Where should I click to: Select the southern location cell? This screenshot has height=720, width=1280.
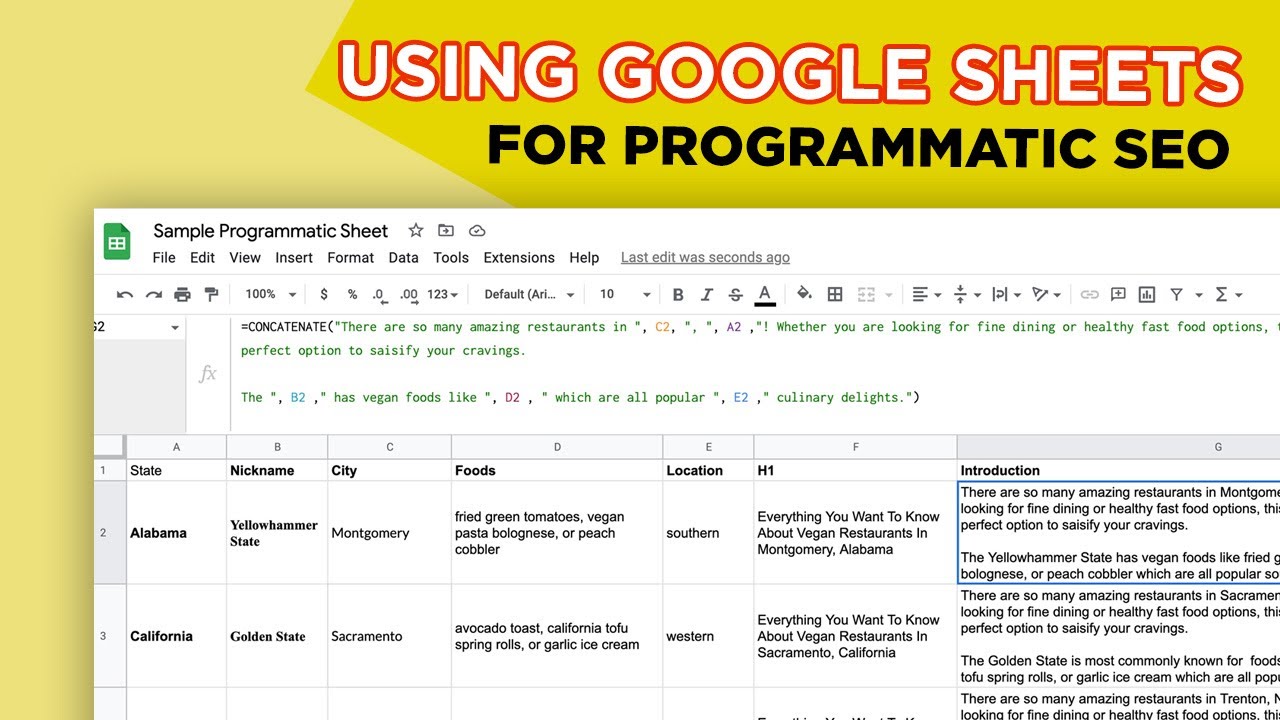tap(709, 533)
